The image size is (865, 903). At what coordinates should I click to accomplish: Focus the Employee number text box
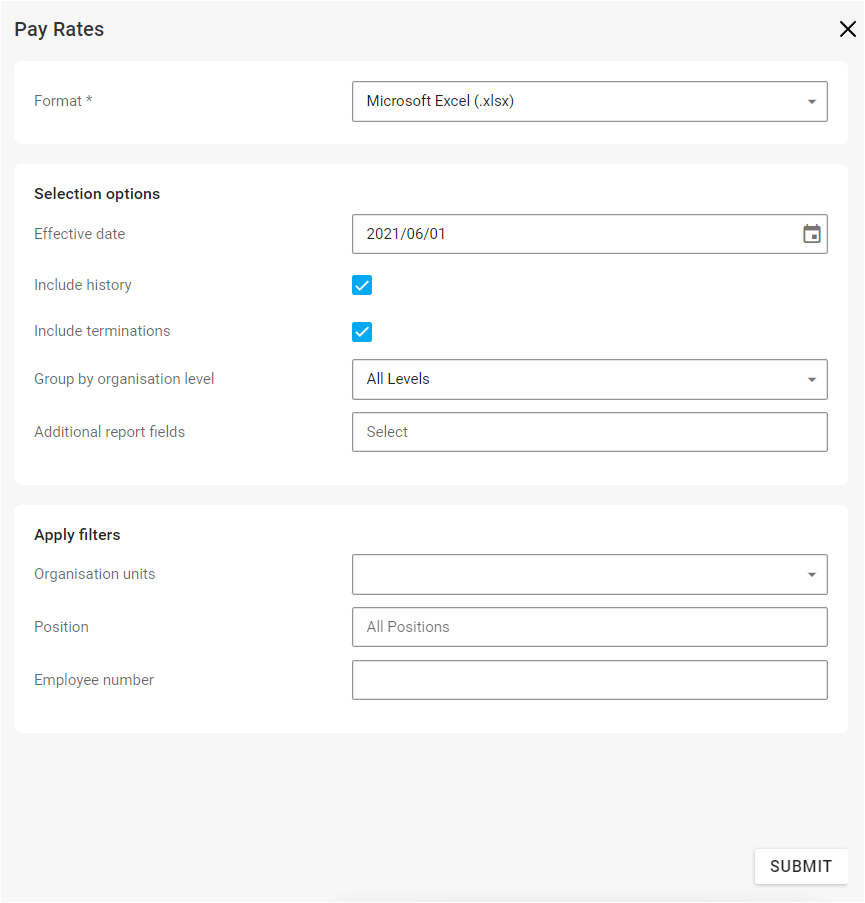(x=589, y=680)
